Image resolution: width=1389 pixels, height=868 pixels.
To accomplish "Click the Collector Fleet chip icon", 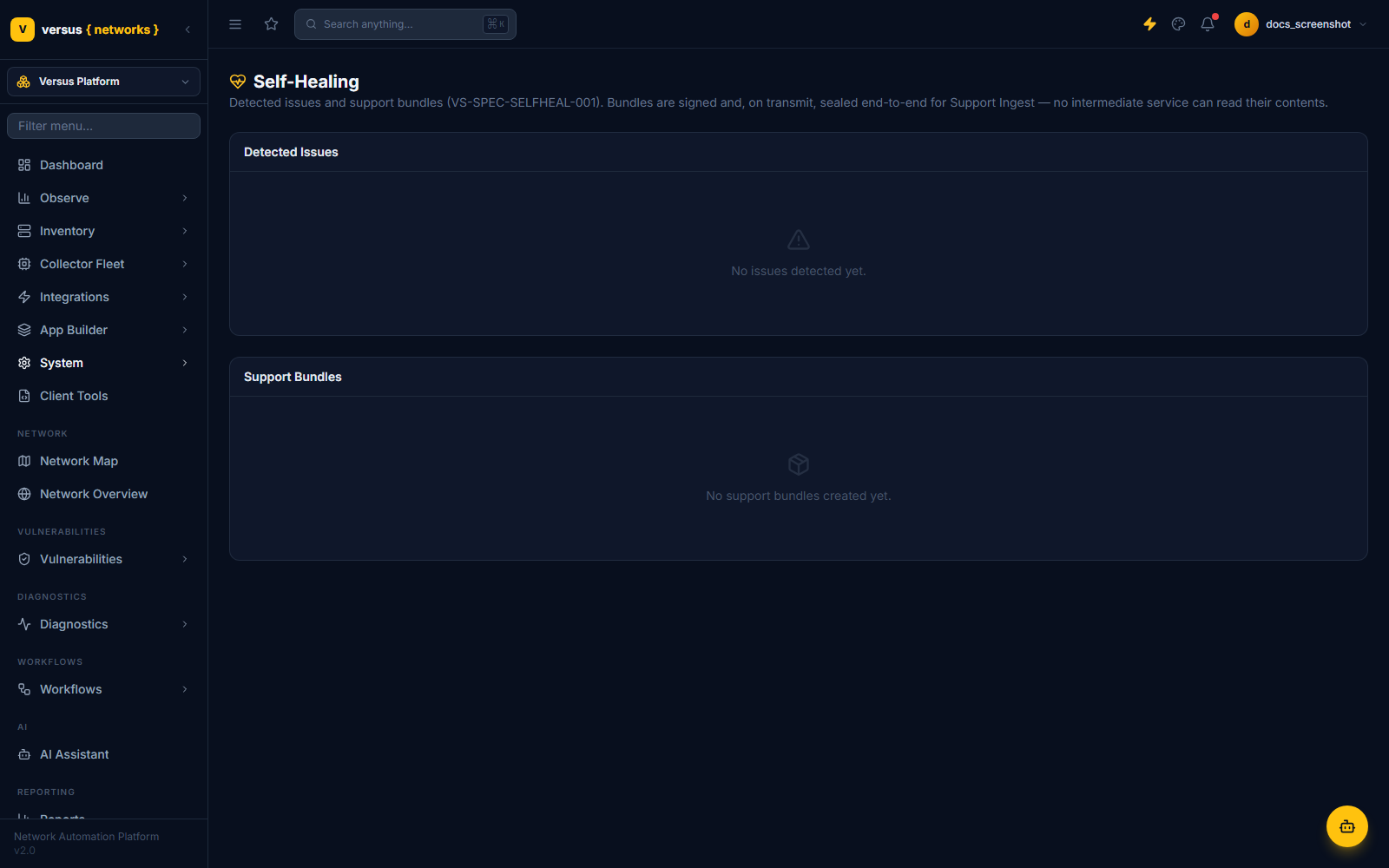I will (x=24, y=264).
